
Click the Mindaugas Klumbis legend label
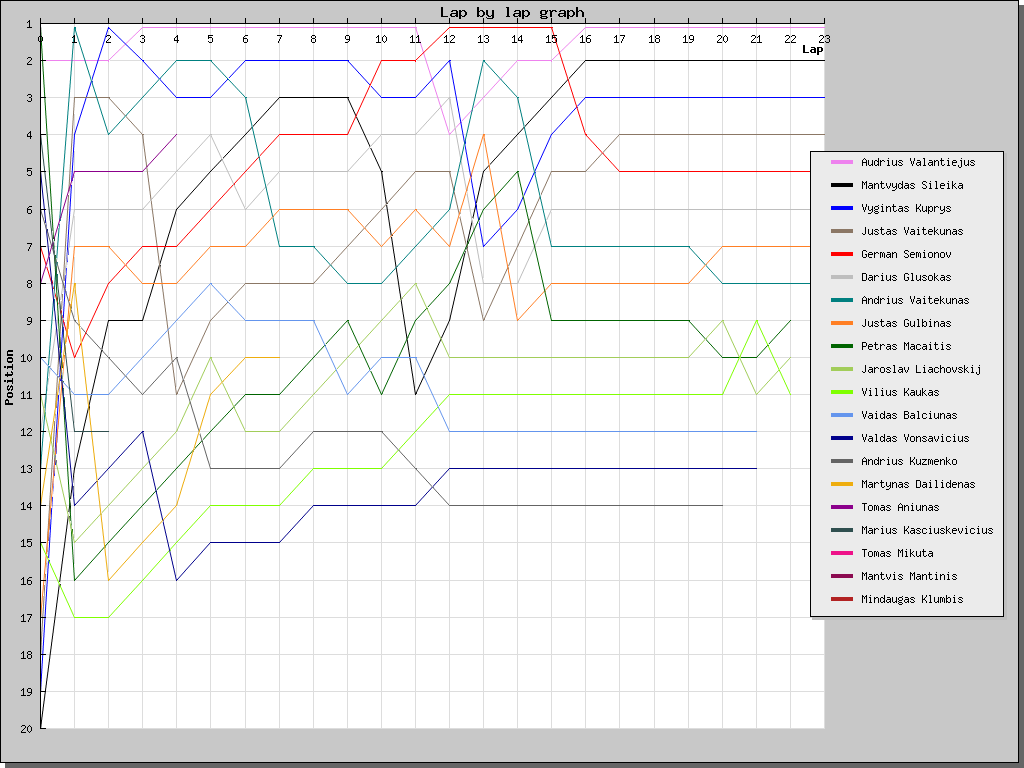click(x=912, y=599)
